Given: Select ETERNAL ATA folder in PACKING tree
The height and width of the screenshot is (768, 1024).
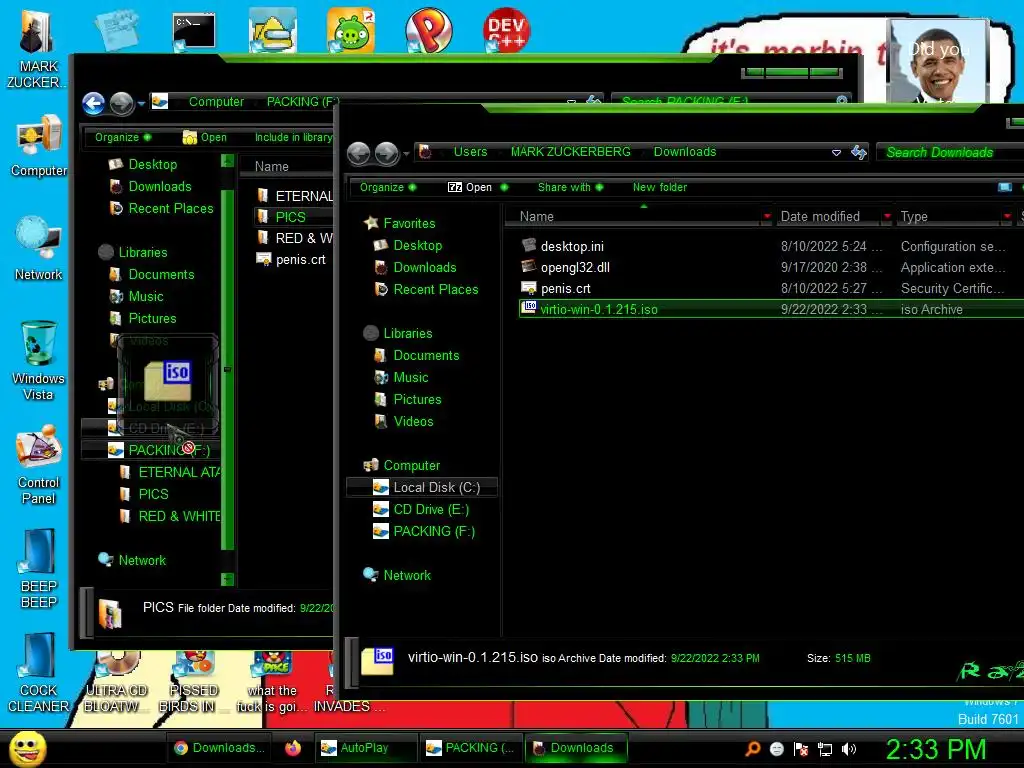Looking at the screenshot, I should coord(171,472).
